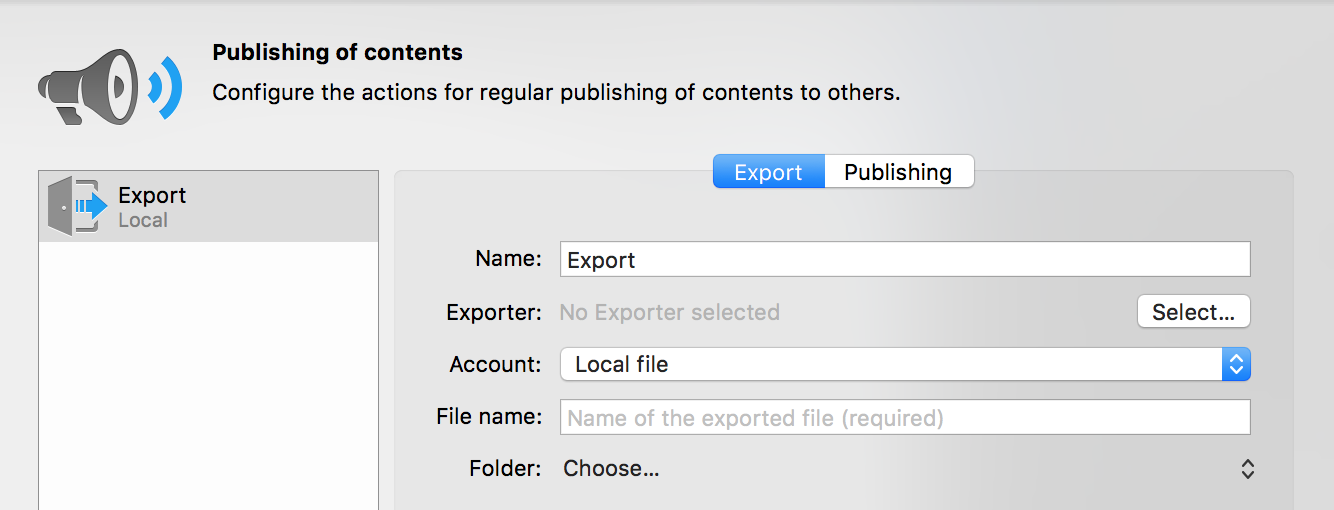Click the 'Publishing of contents' heading
The image size is (1334, 510).
[338, 52]
